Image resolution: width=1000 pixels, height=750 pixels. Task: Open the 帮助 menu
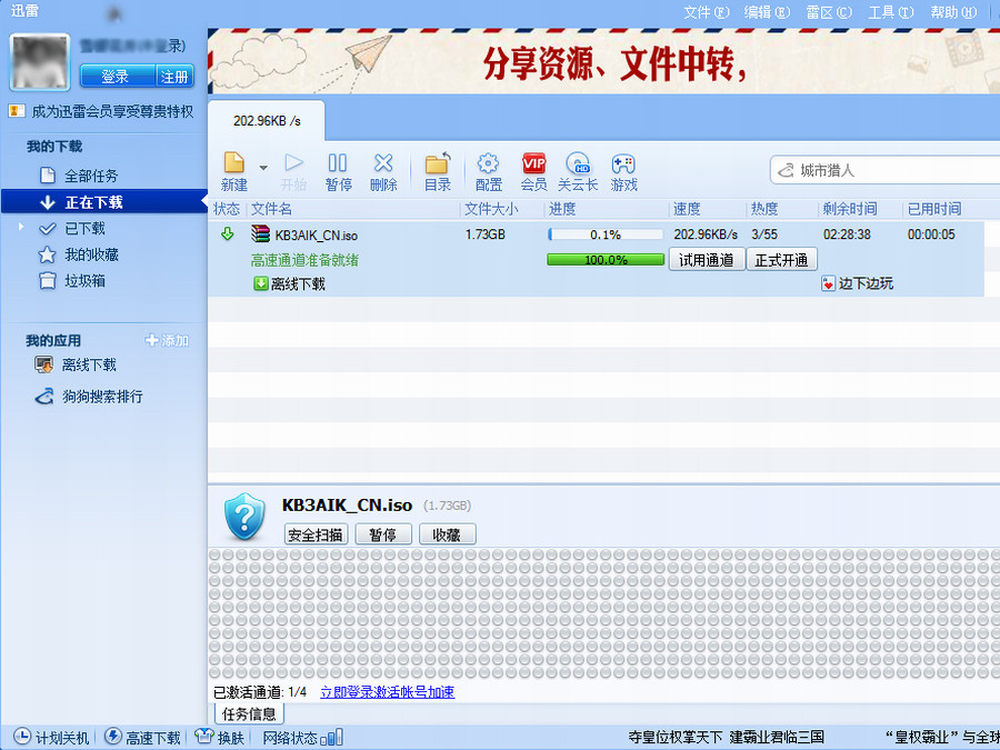953,12
